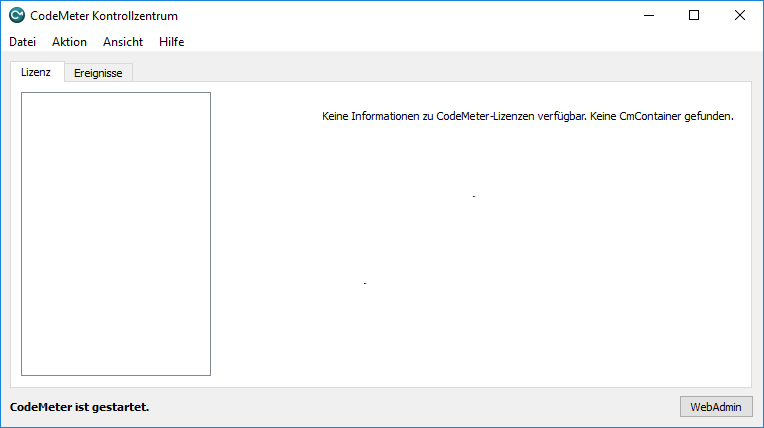
Task: Switch to the Ereignisse tab
Action: tap(98, 73)
